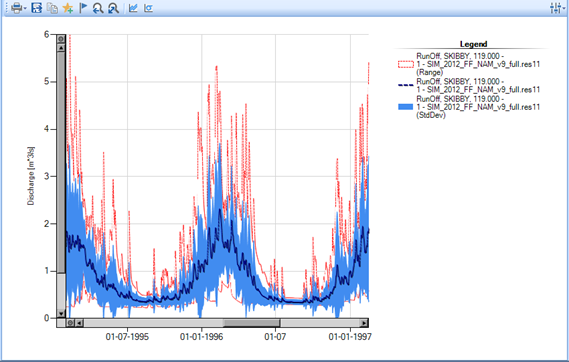Click the dark blue dashed line legend swatch

tap(406, 85)
